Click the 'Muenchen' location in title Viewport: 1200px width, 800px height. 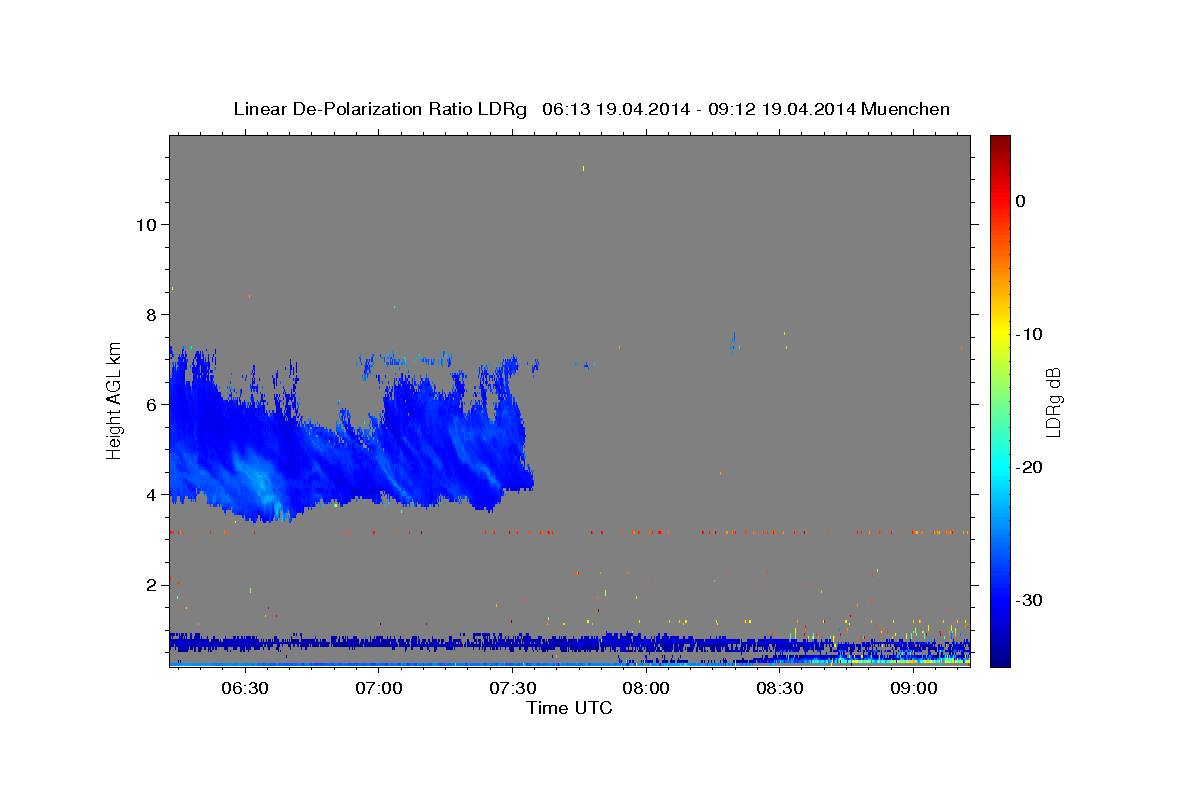pos(908,109)
